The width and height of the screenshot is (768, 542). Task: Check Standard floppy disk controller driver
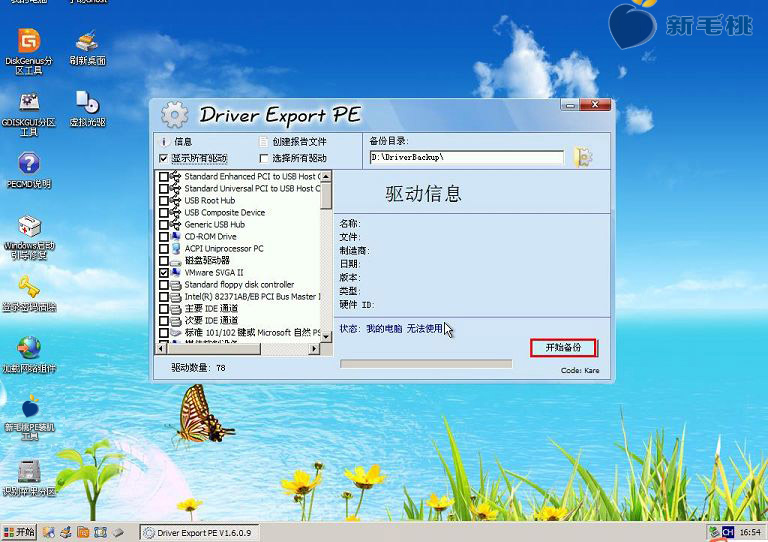coord(164,284)
